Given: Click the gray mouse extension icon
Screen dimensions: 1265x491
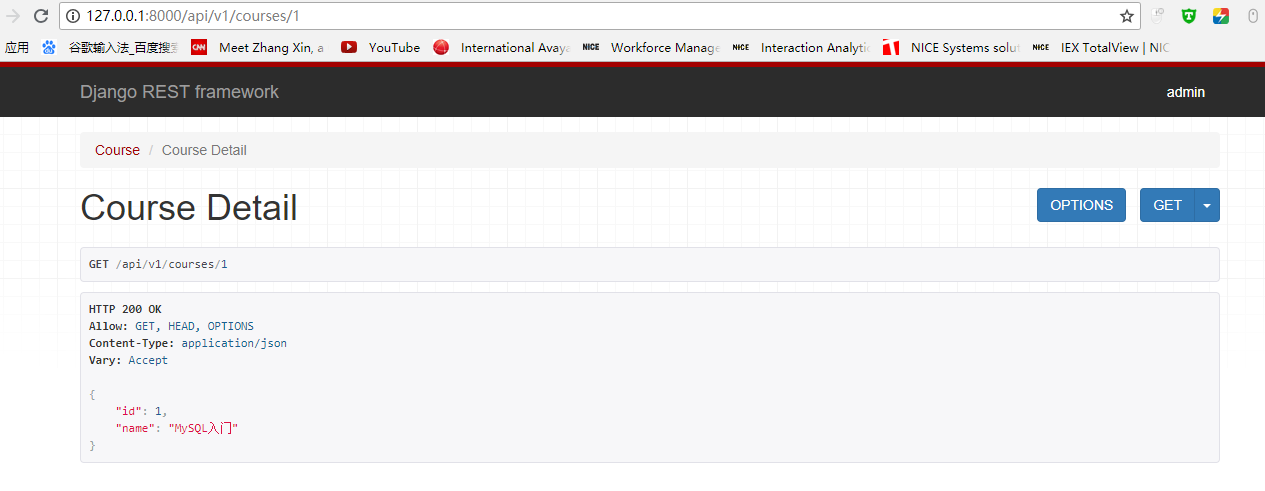Looking at the screenshot, I should pyautogui.click(x=1252, y=16).
